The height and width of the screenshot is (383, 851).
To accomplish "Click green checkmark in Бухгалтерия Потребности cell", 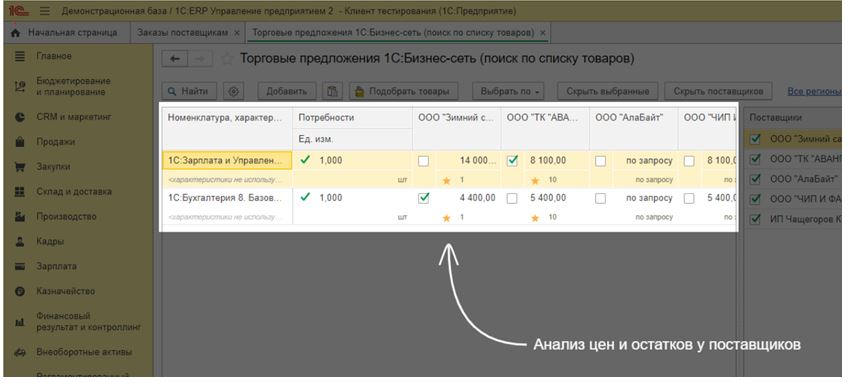I will [305, 197].
